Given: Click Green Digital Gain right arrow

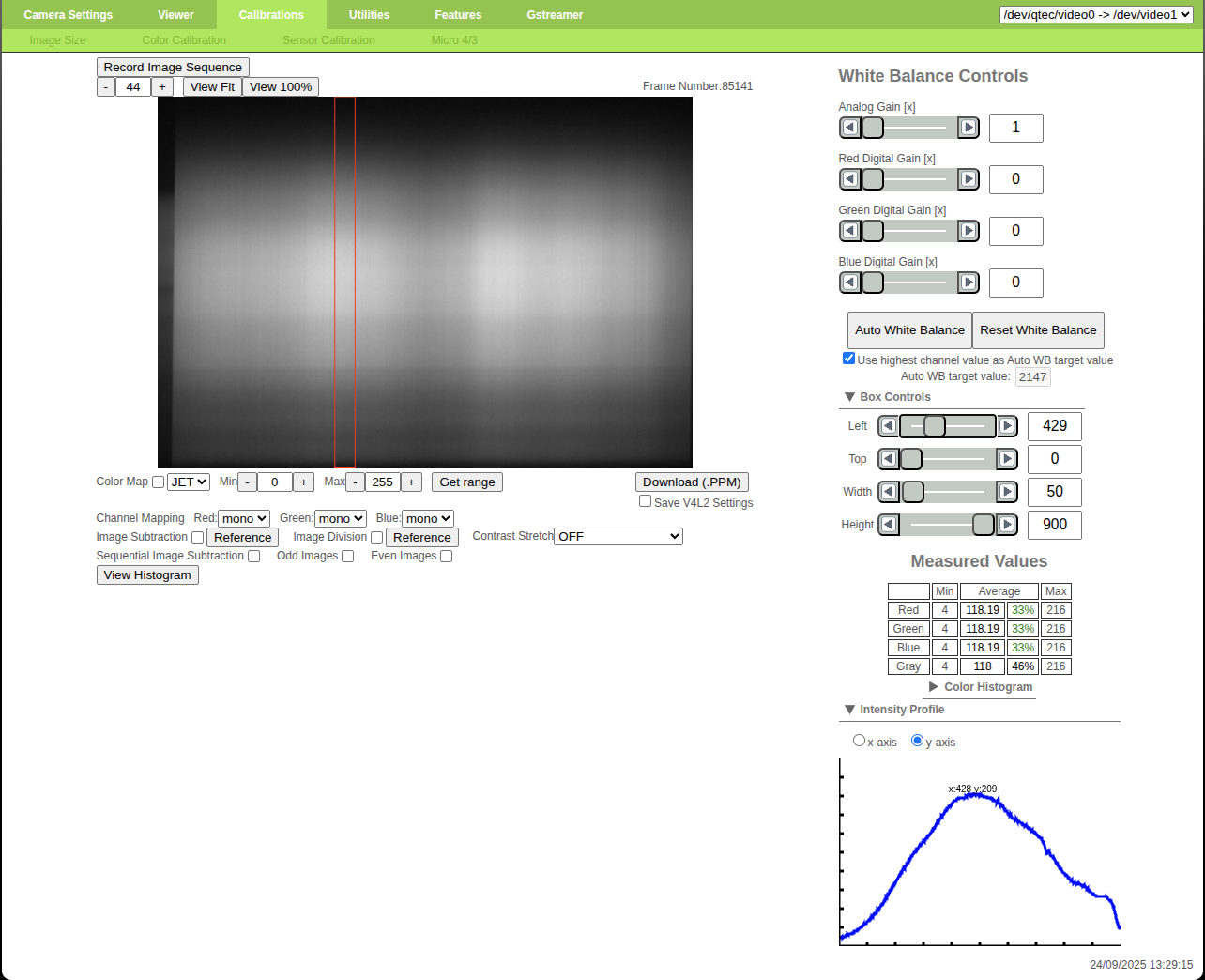Looking at the screenshot, I should pos(969,231).
